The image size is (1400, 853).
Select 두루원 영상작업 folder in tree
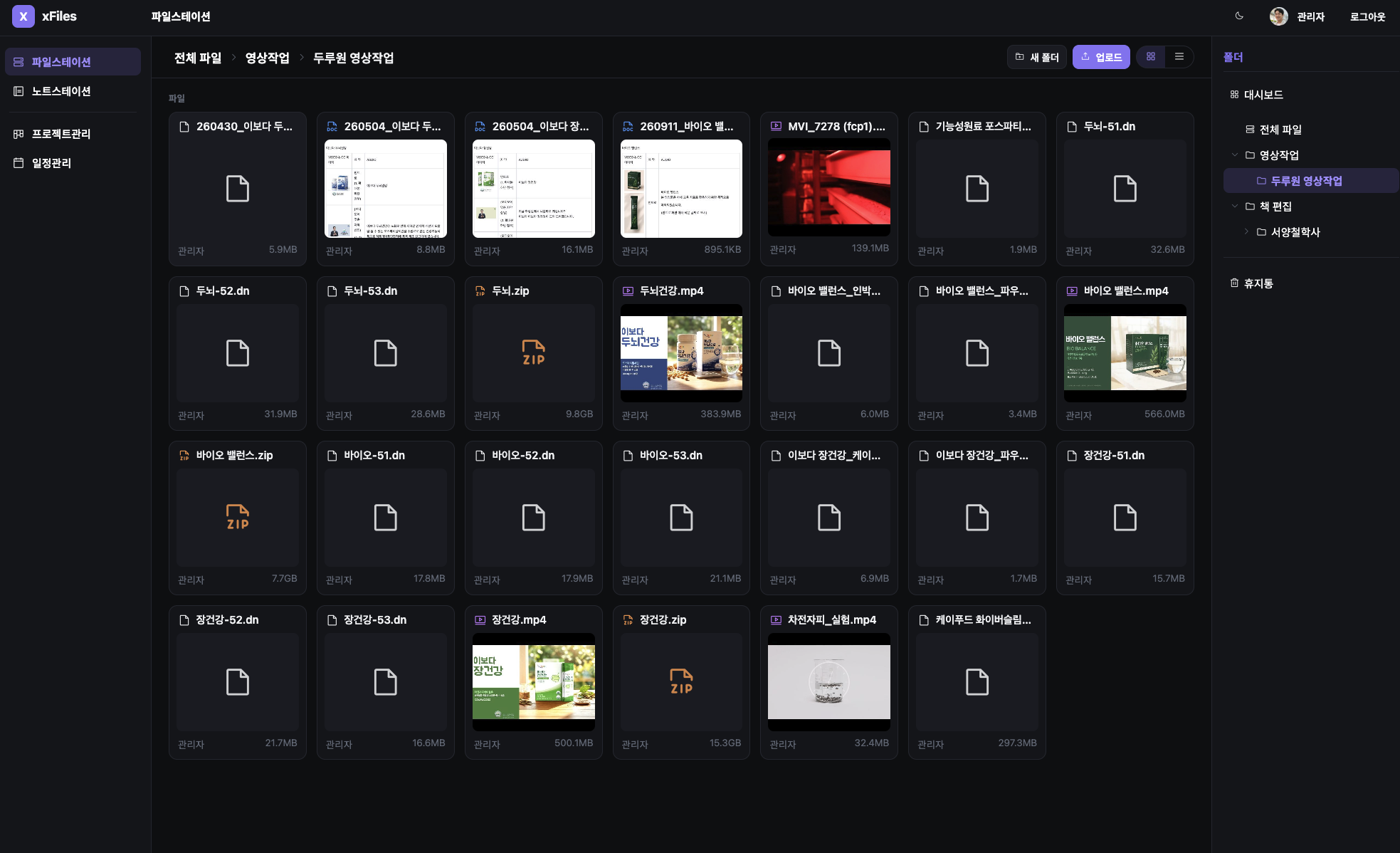pyautogui.click(x=1311, y=181)
